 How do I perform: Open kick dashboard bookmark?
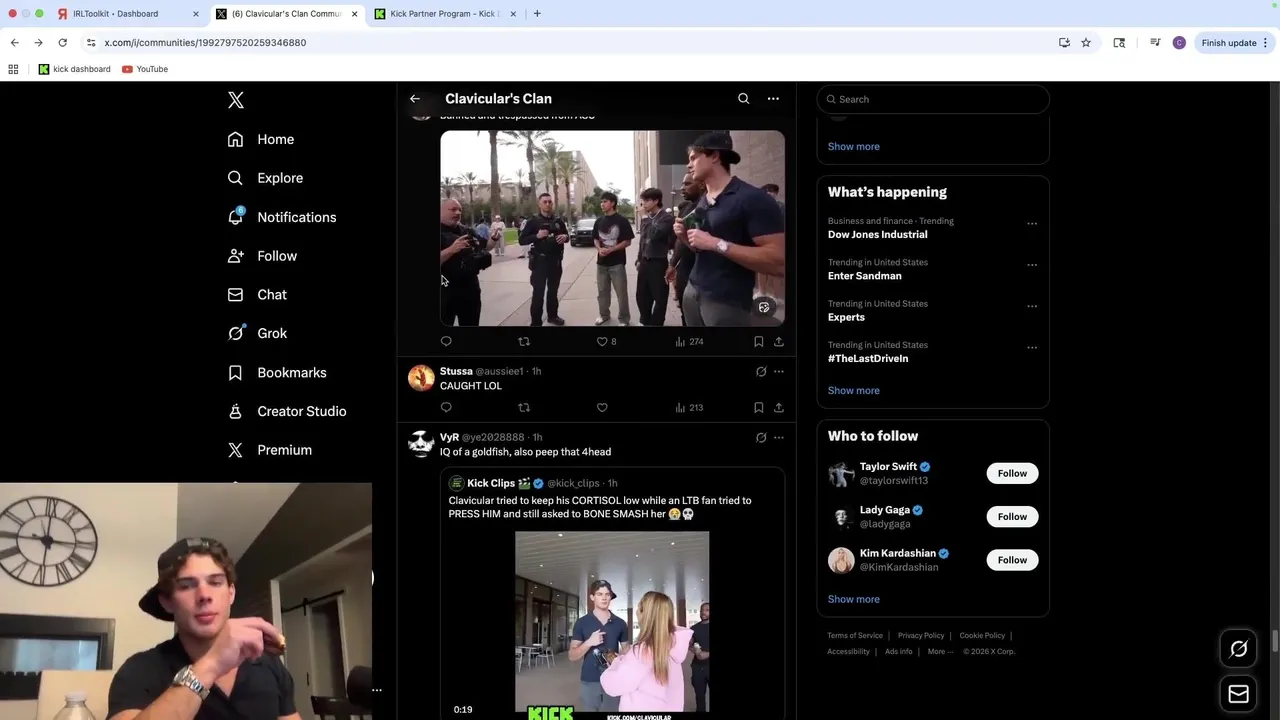[x=74, y=69]
